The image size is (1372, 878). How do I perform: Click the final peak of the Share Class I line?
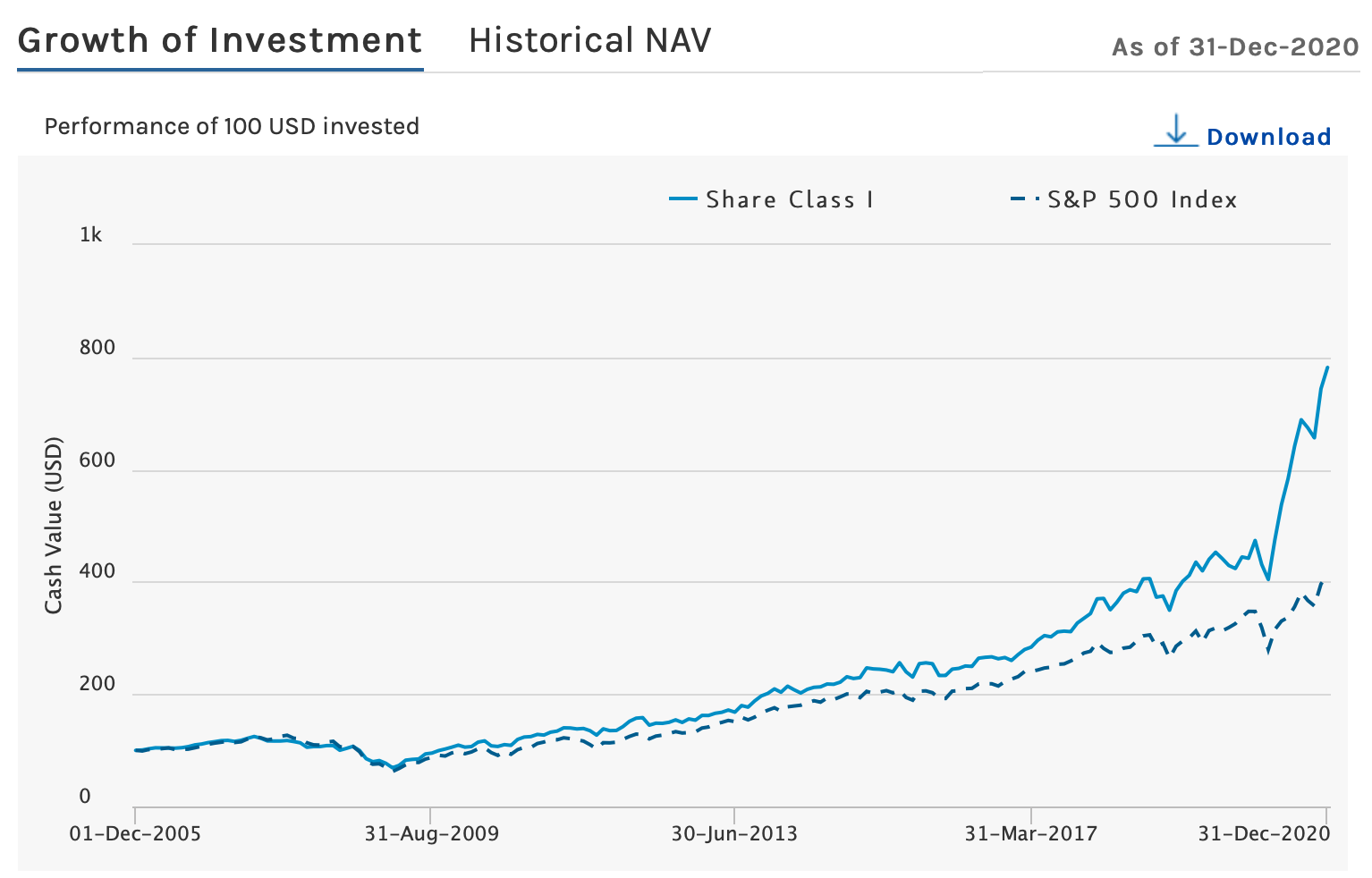pyautogui.click(x=1327, y=367)
